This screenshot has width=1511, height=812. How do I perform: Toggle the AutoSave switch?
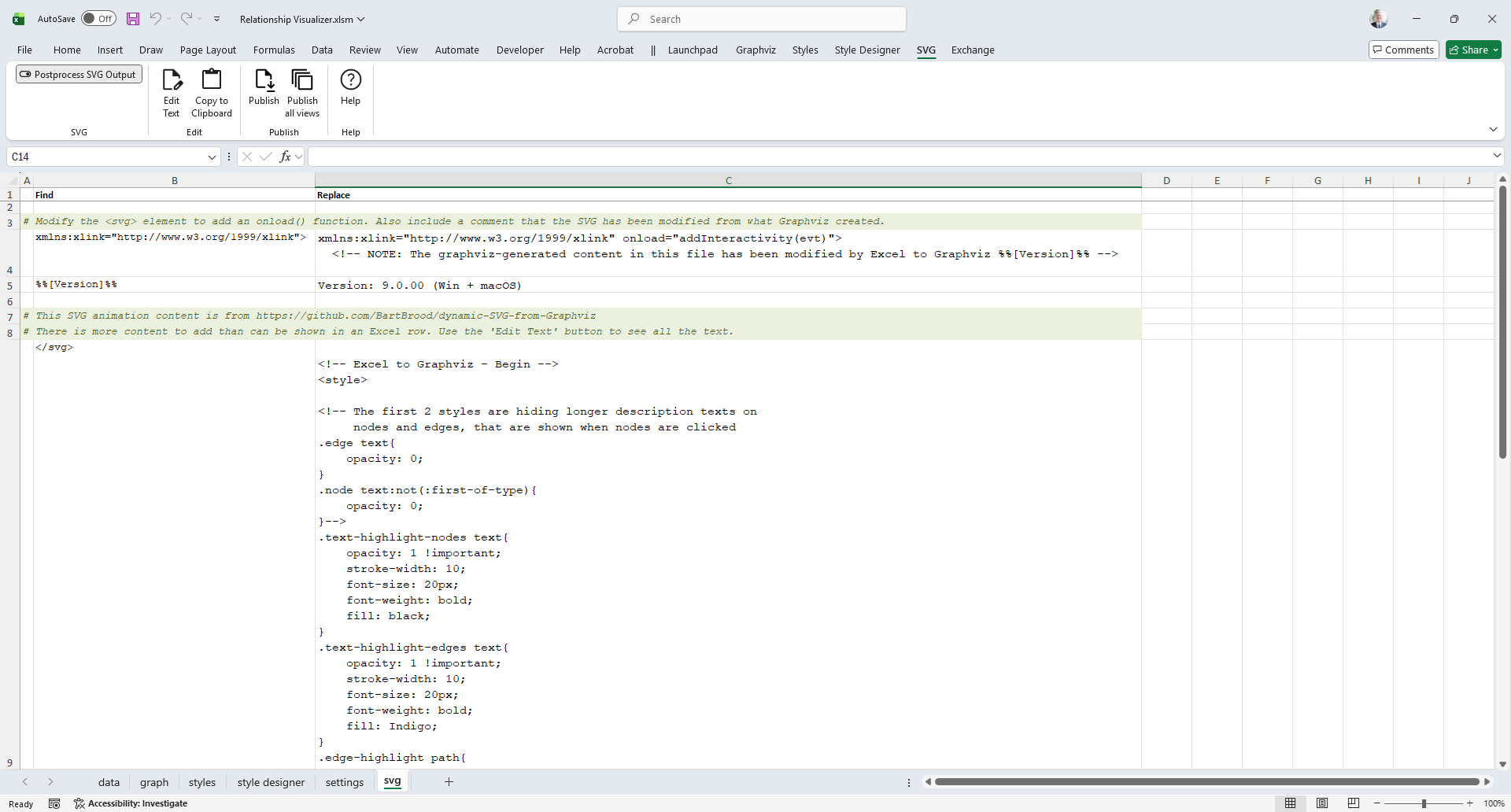point(98,19)
